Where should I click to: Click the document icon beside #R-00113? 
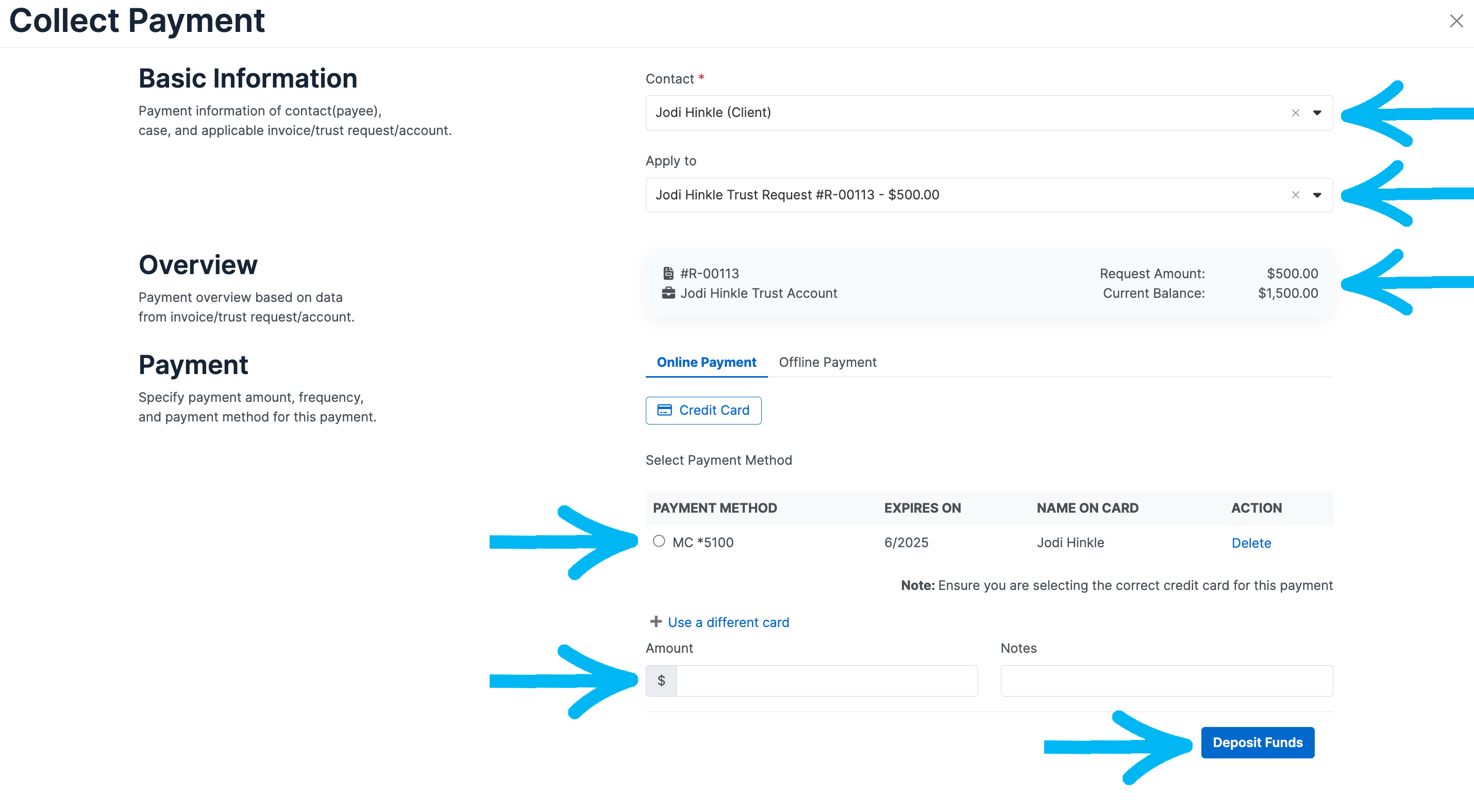tap(668, 274)
